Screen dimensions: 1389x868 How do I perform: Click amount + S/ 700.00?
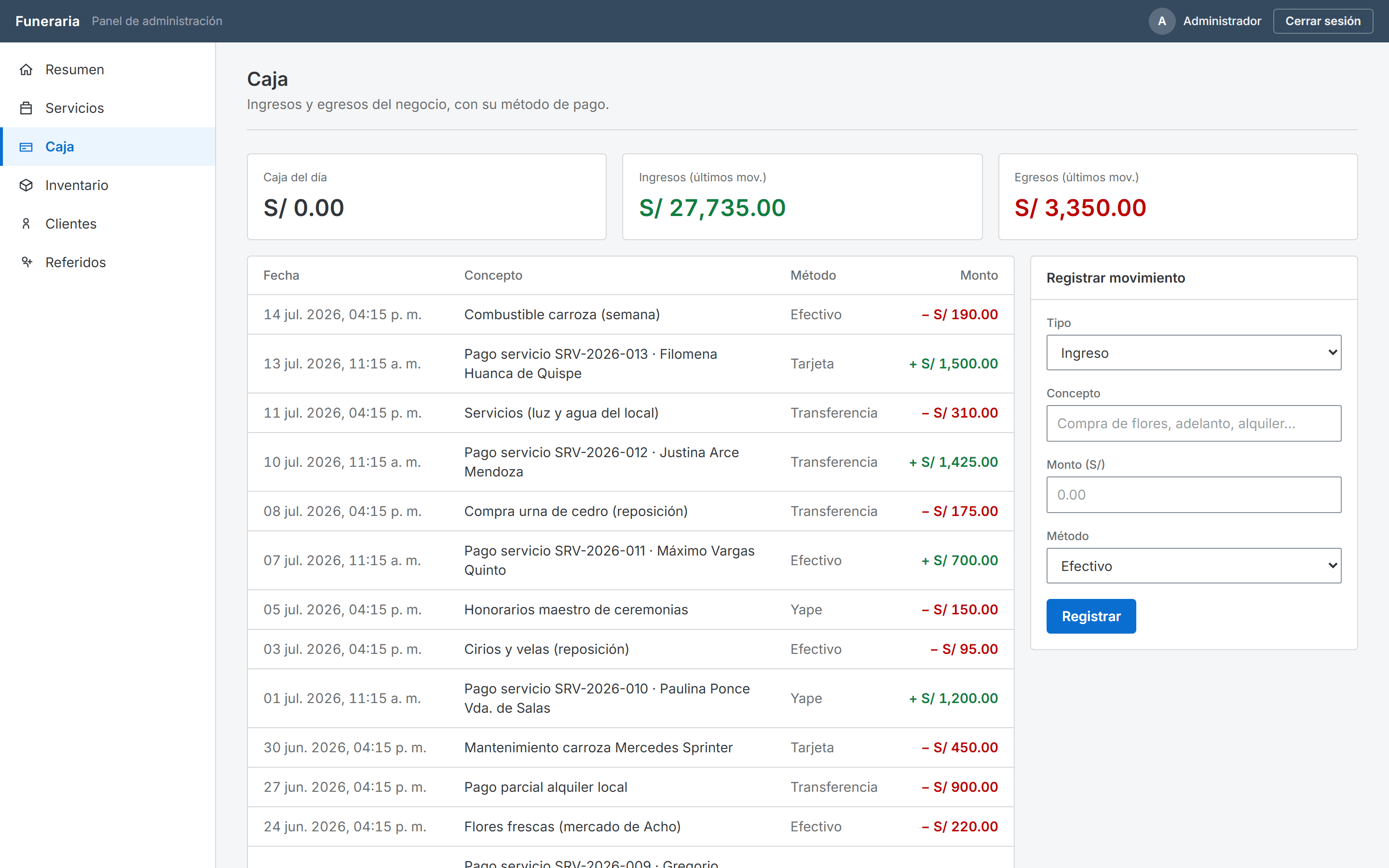(960, 560)
